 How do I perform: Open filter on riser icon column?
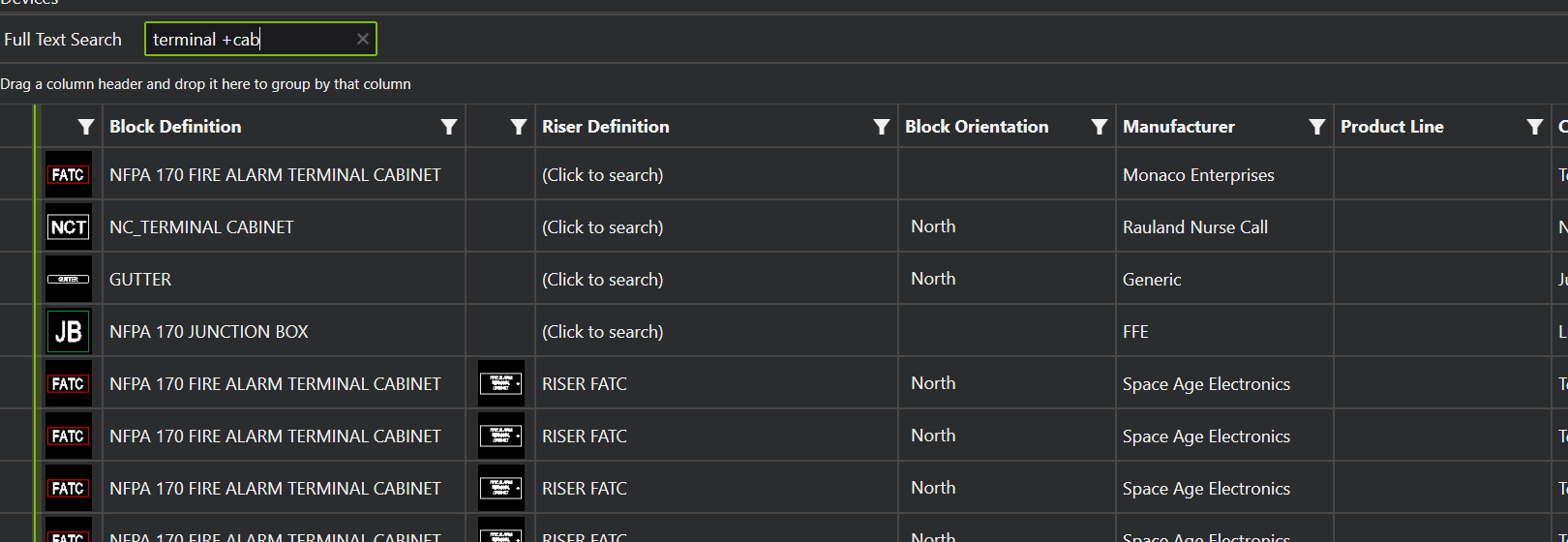click(519, 127)
